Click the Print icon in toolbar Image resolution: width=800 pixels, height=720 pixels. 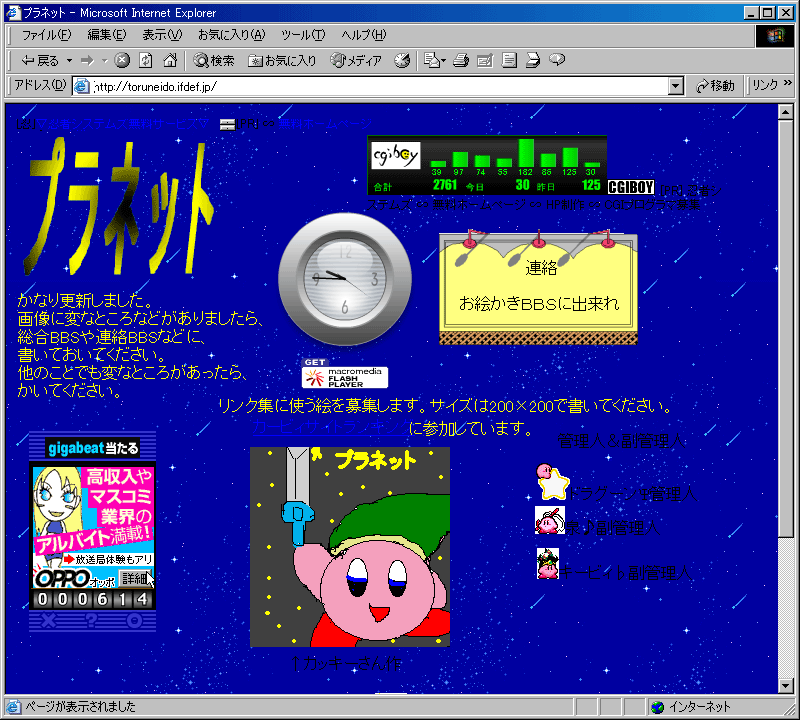[461, 61]
